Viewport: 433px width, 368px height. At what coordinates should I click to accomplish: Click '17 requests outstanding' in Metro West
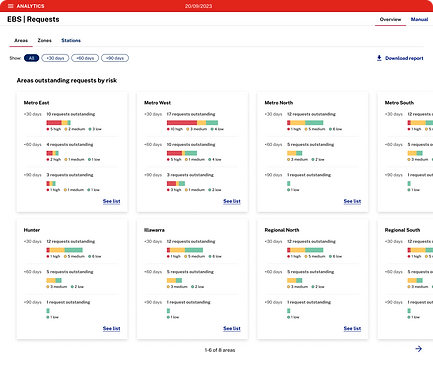191,114
